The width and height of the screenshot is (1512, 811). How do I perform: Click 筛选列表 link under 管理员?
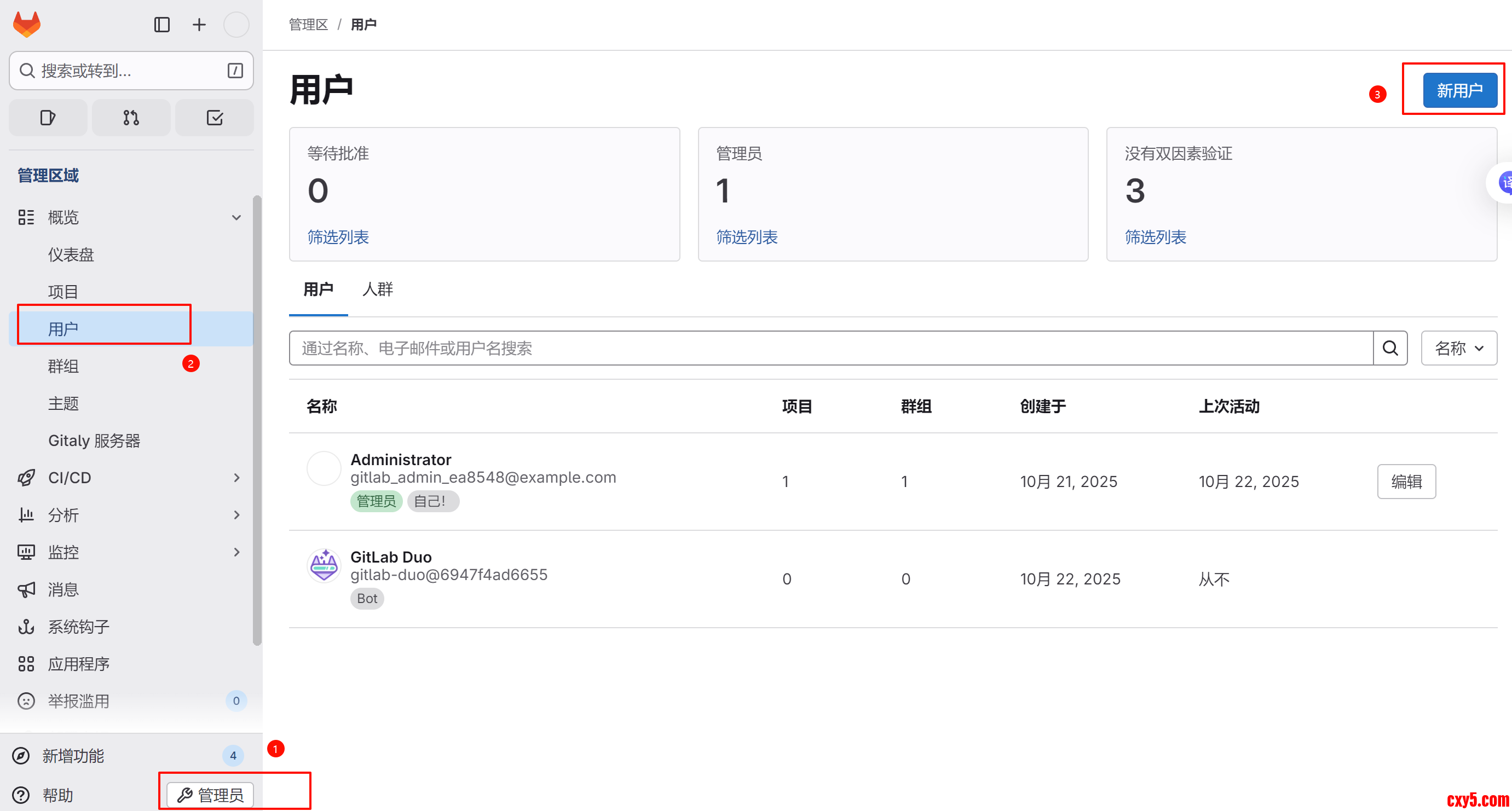[747, 237]
